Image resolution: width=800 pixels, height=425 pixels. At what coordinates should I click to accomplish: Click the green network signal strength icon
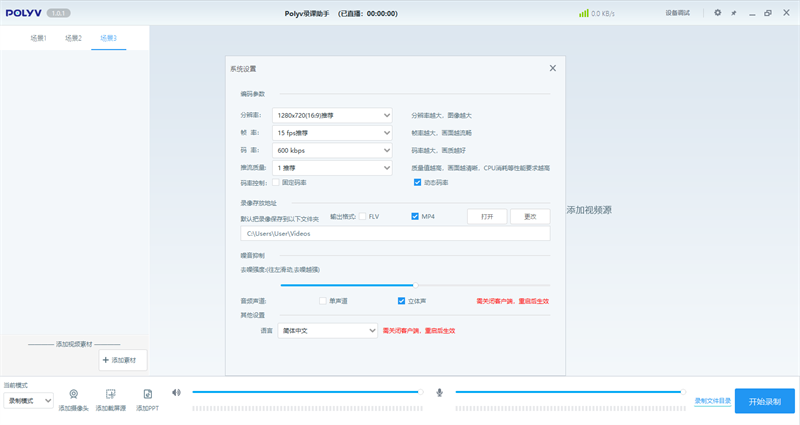coord(583,13)
